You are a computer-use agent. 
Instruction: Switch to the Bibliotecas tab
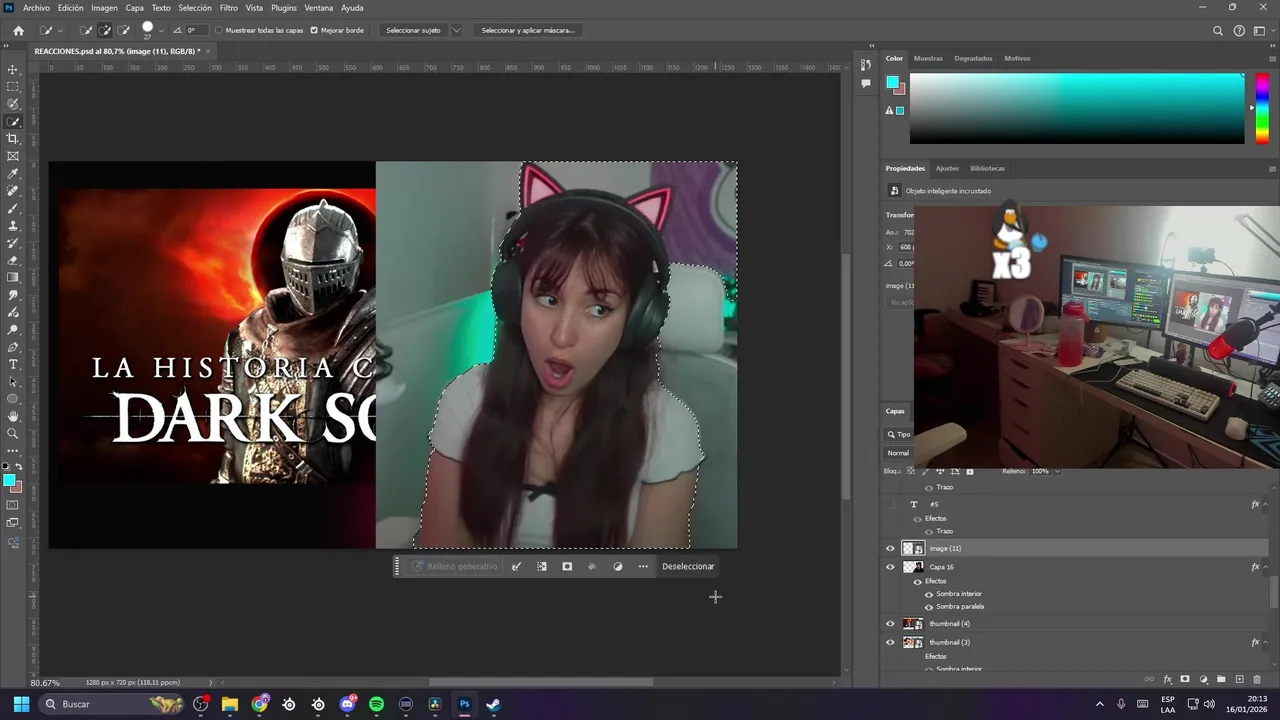point(987,168)
